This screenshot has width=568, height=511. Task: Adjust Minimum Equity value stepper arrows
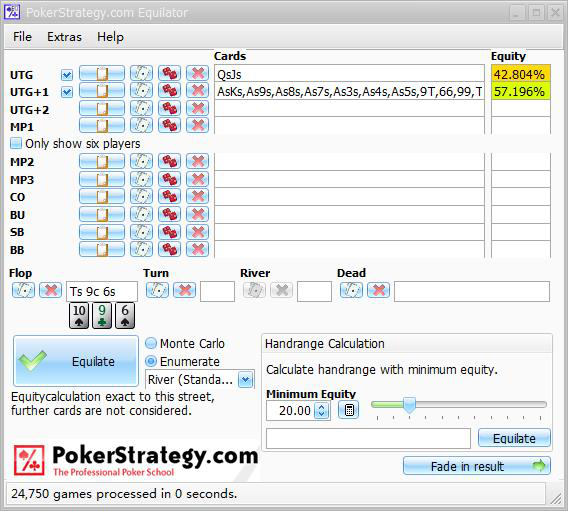point(322,410)
